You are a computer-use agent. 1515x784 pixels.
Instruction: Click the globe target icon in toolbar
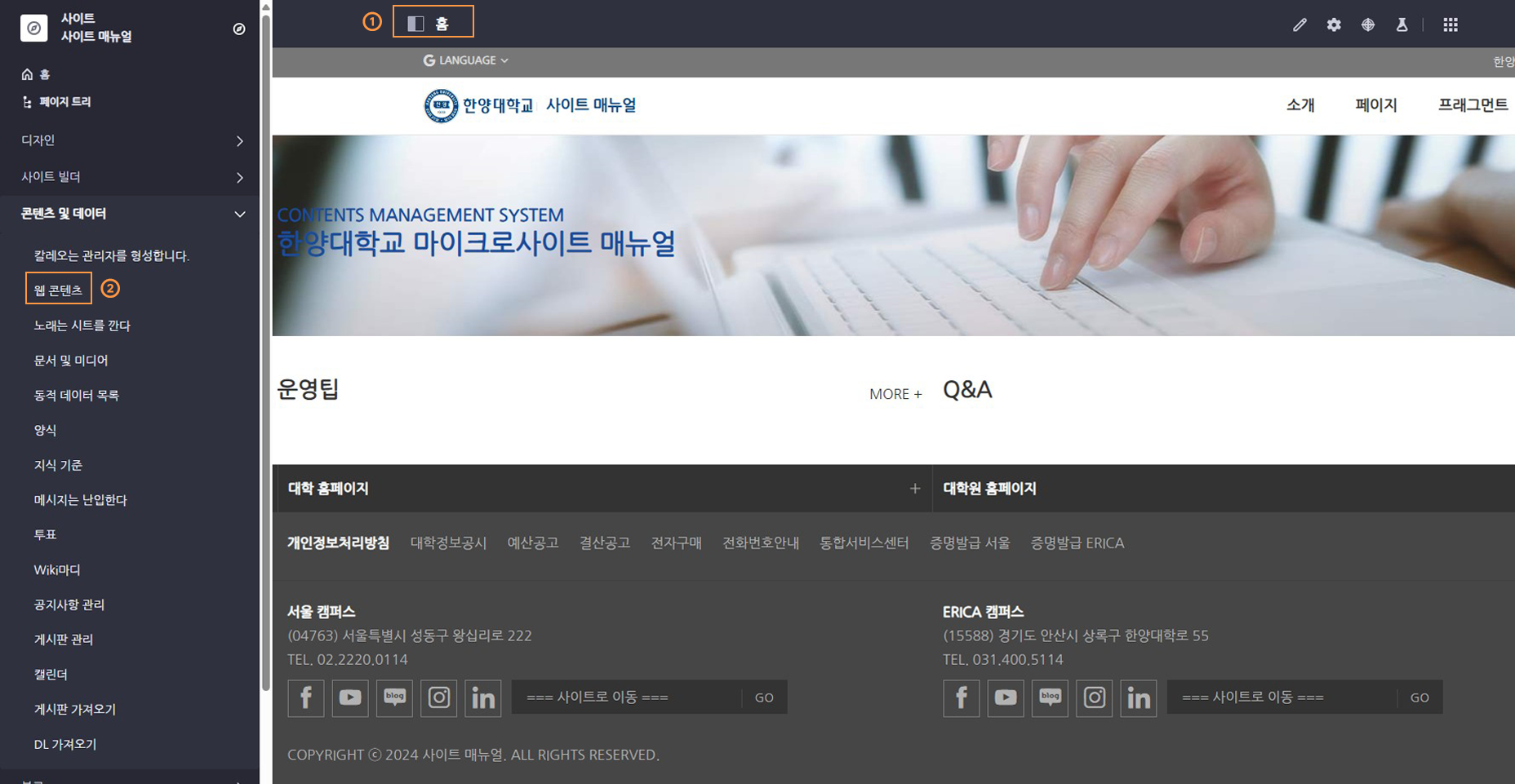point(1368,25)
